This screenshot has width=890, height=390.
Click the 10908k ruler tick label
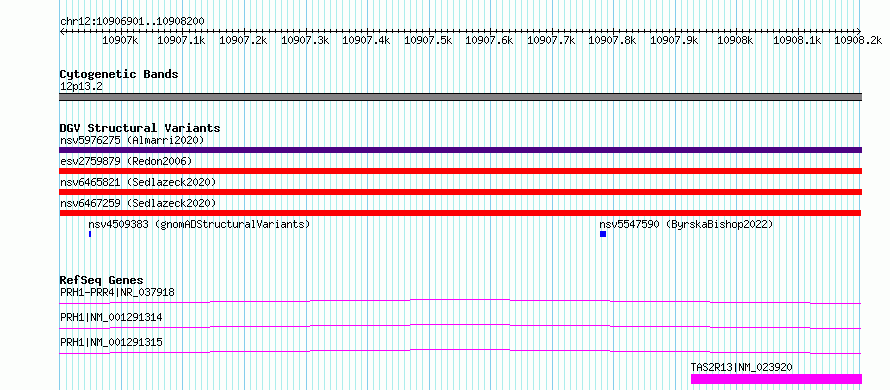736,40
